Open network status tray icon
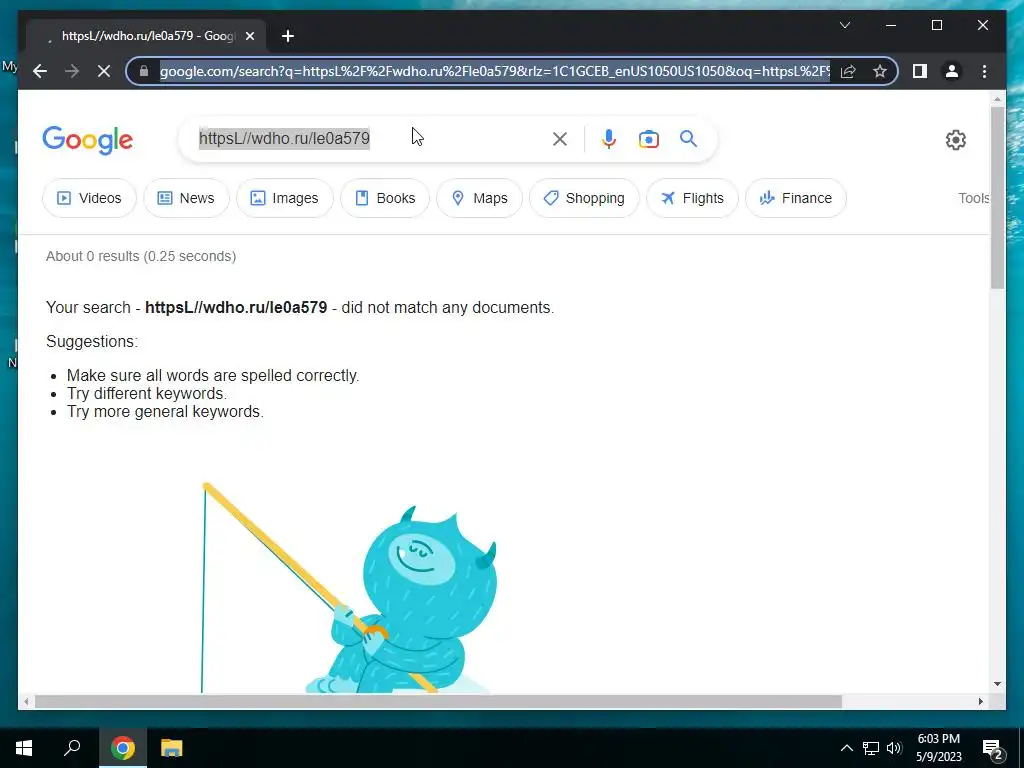 coord(871,748)
